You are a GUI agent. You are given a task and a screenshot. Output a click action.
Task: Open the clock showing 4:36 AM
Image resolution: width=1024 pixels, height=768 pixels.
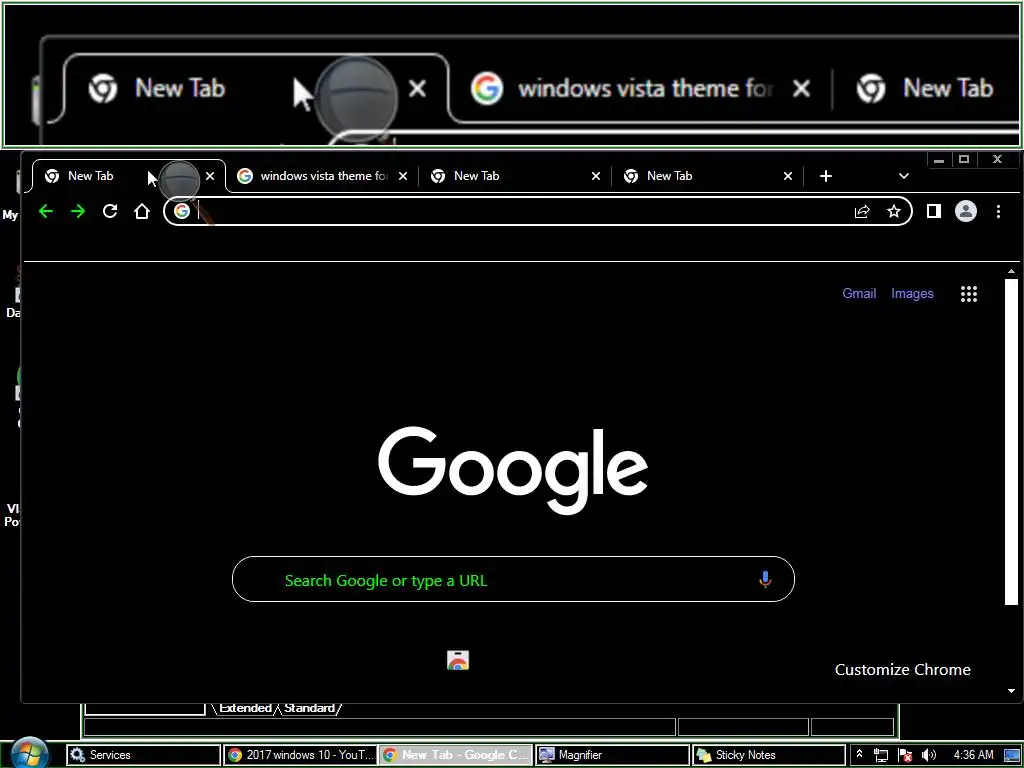[x=973, y=755]
